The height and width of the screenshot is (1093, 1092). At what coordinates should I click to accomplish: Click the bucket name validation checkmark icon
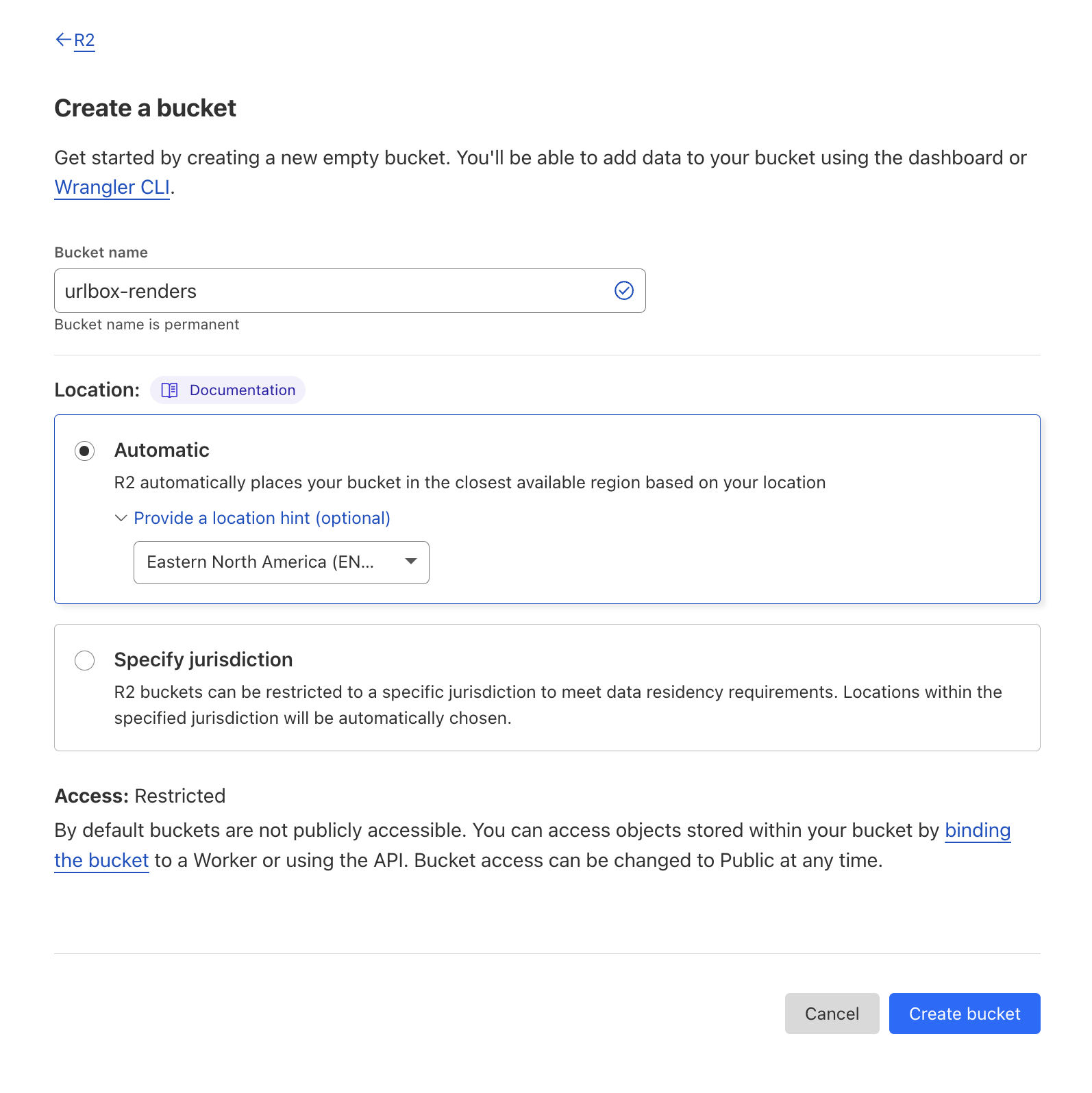[623, 291]
